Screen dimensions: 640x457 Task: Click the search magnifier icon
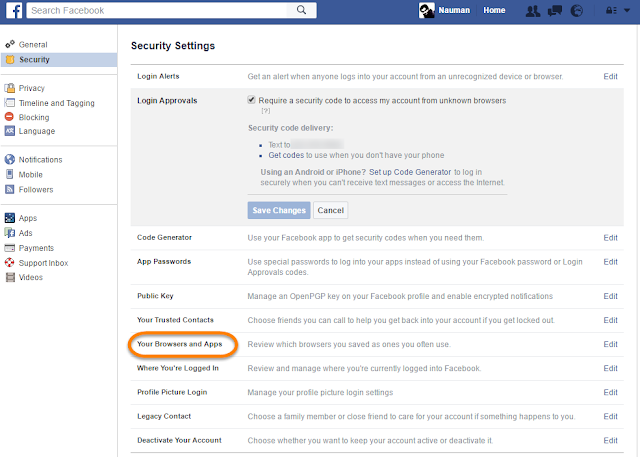coord(301,10)
